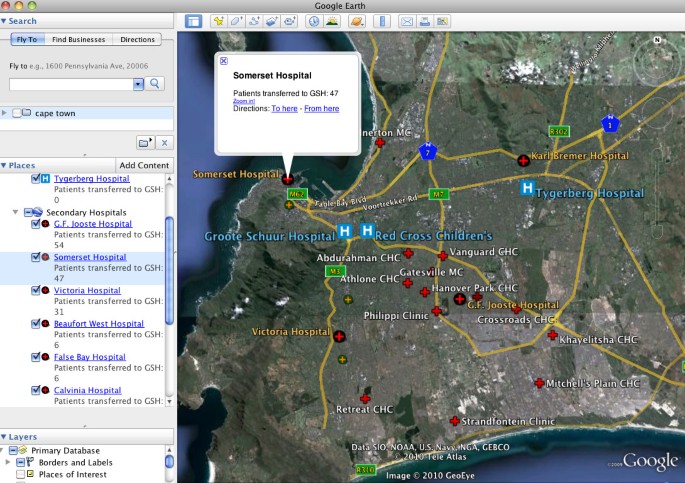685x483 pixels.
Task: Select the Add Polygon tool
Action: click(236, 21)
